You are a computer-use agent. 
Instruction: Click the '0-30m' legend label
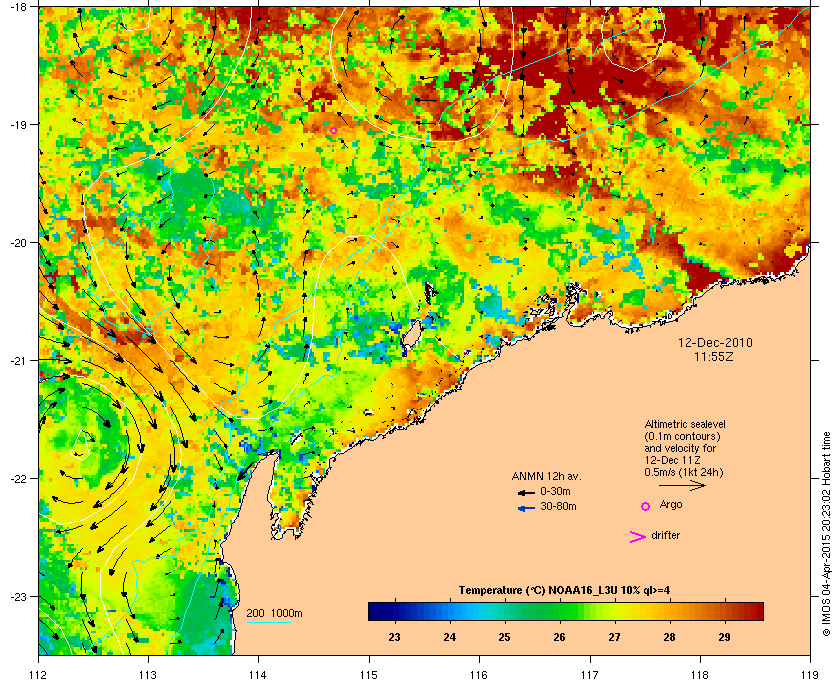tap(555, 491)
